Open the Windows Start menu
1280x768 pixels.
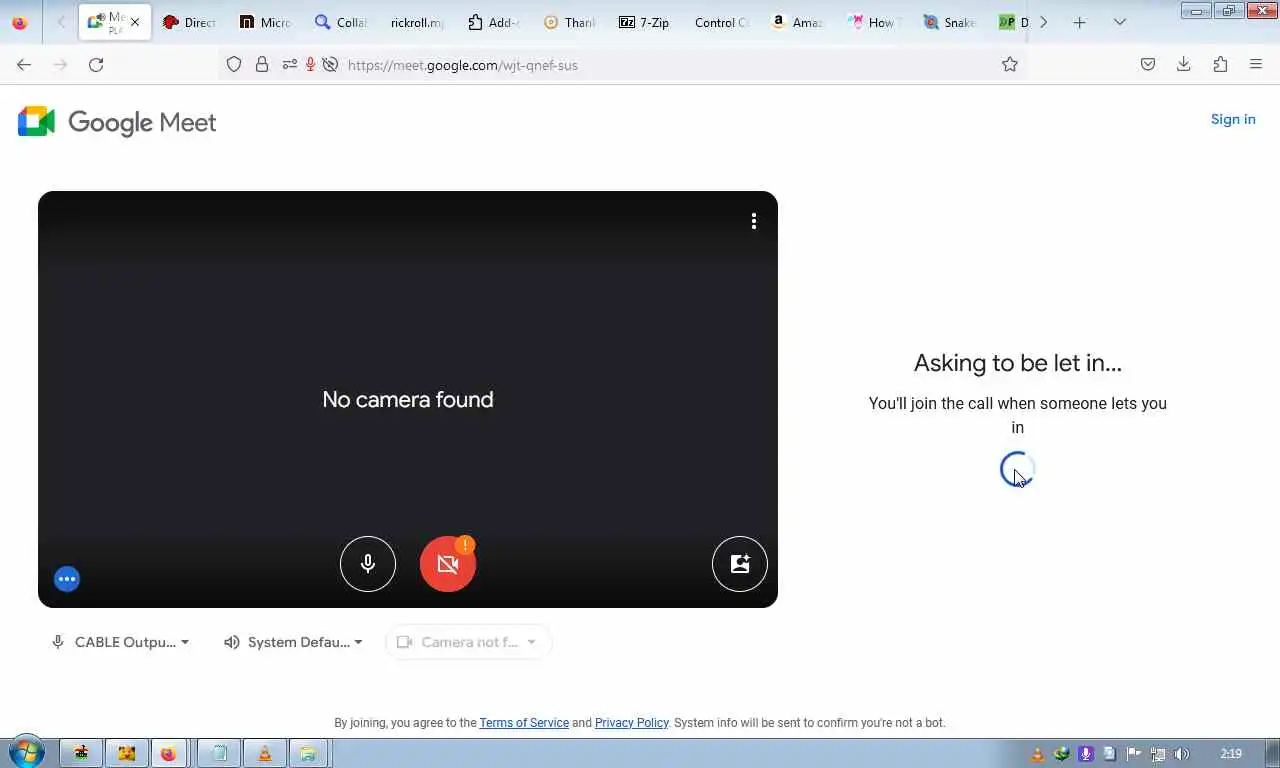tap(26, 753)
